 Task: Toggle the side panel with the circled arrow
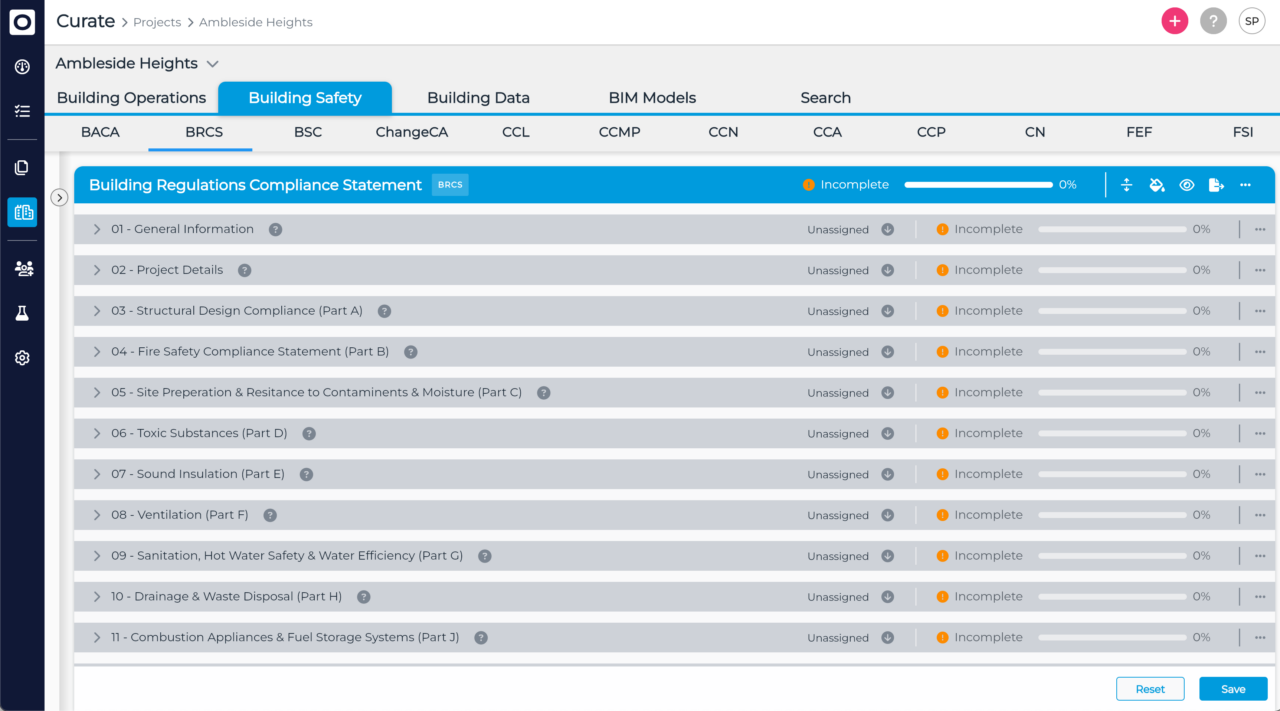[x=59, y=198]
